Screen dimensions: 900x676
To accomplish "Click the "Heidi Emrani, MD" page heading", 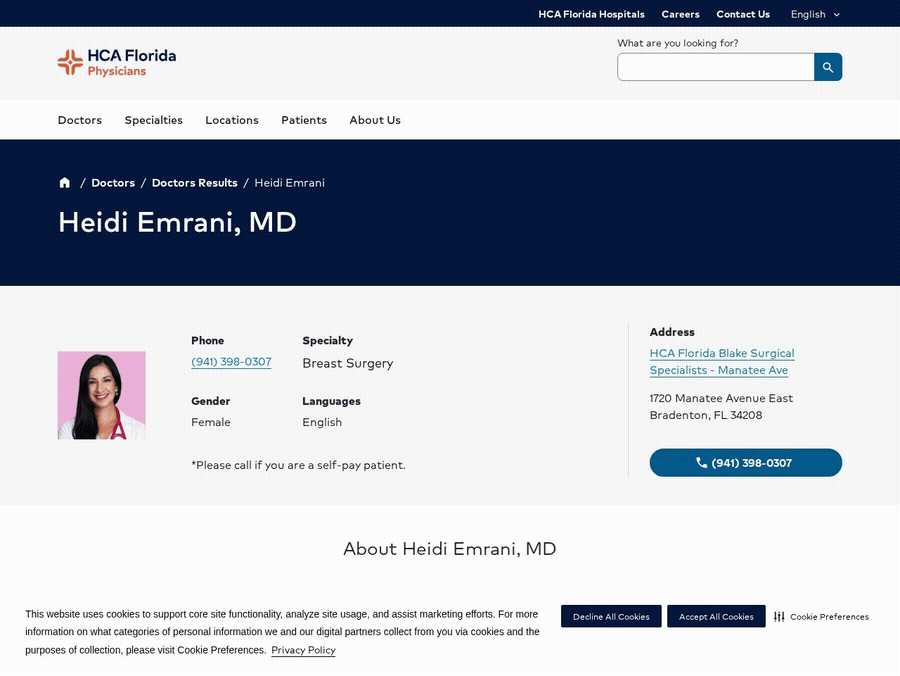I will point(177,222).
